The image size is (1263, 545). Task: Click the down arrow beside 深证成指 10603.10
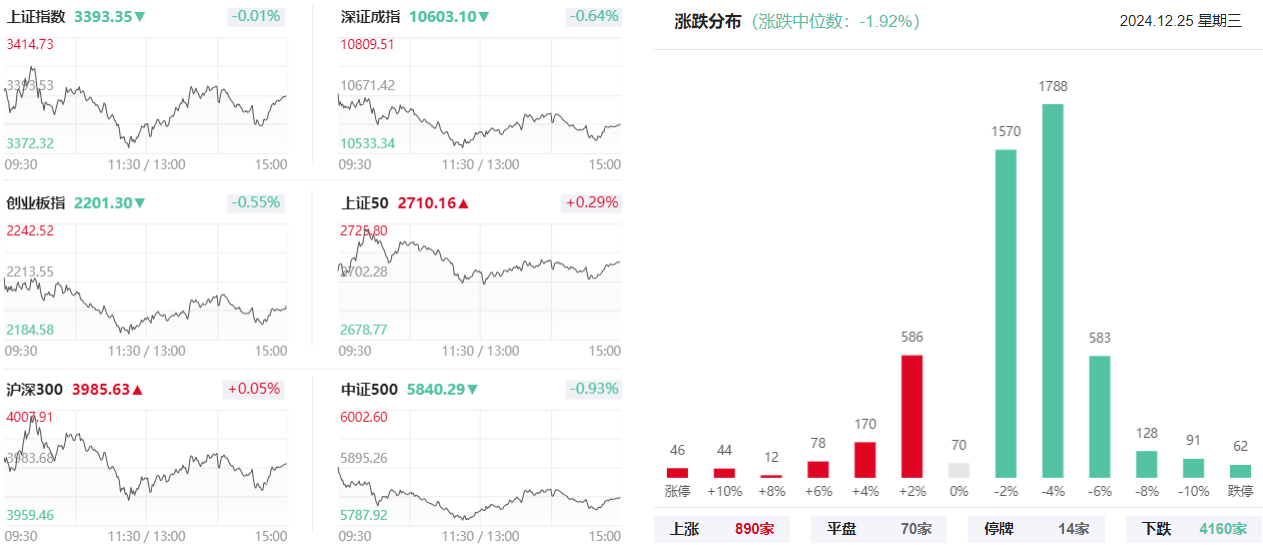pyautogui.click(x=484, y=17)
